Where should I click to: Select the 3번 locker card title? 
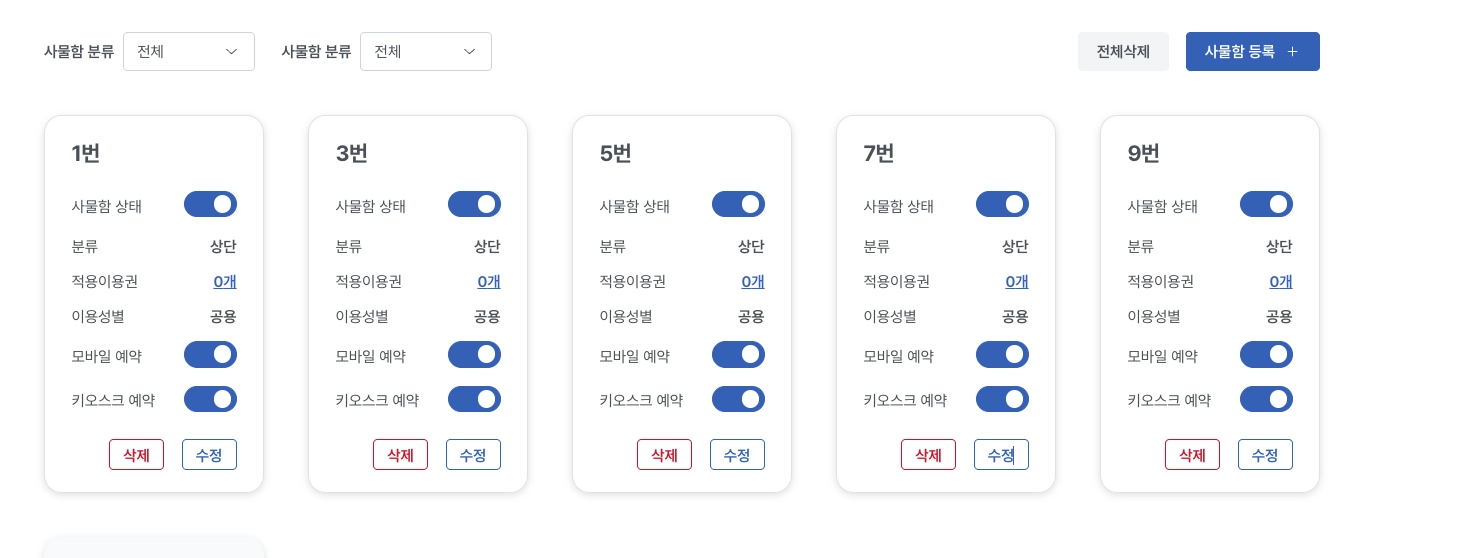tap(352, 154)
